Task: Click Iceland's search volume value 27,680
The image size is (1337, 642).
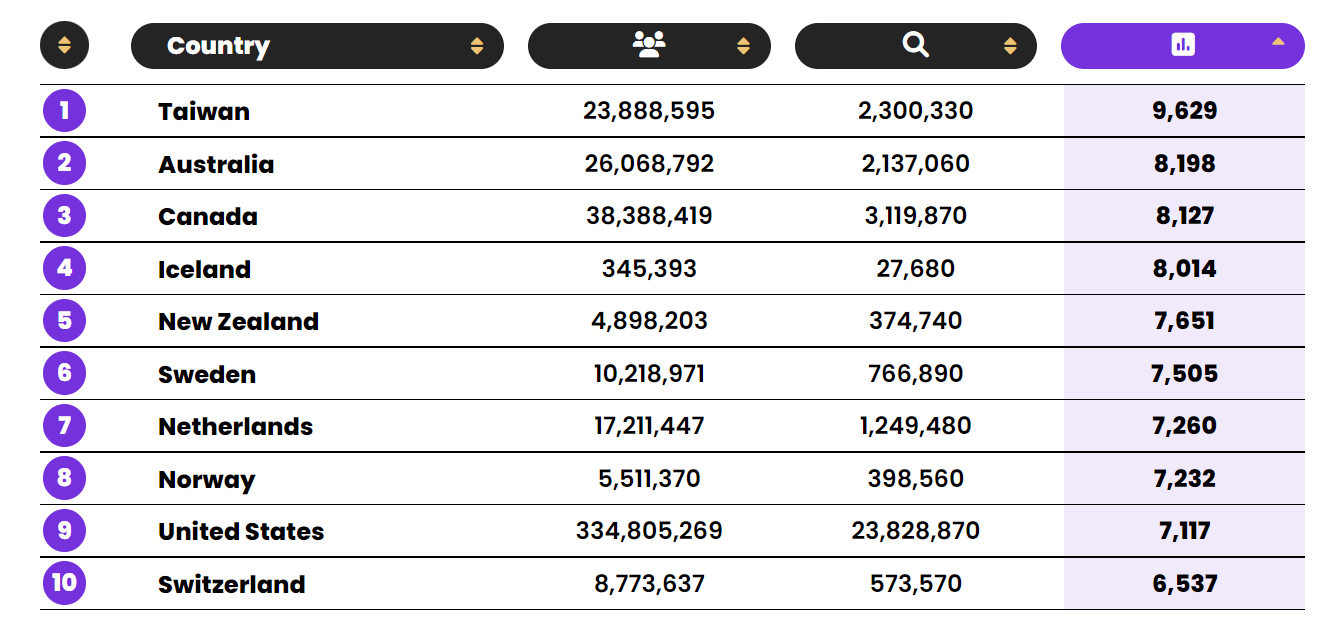Action: point(916,269)
